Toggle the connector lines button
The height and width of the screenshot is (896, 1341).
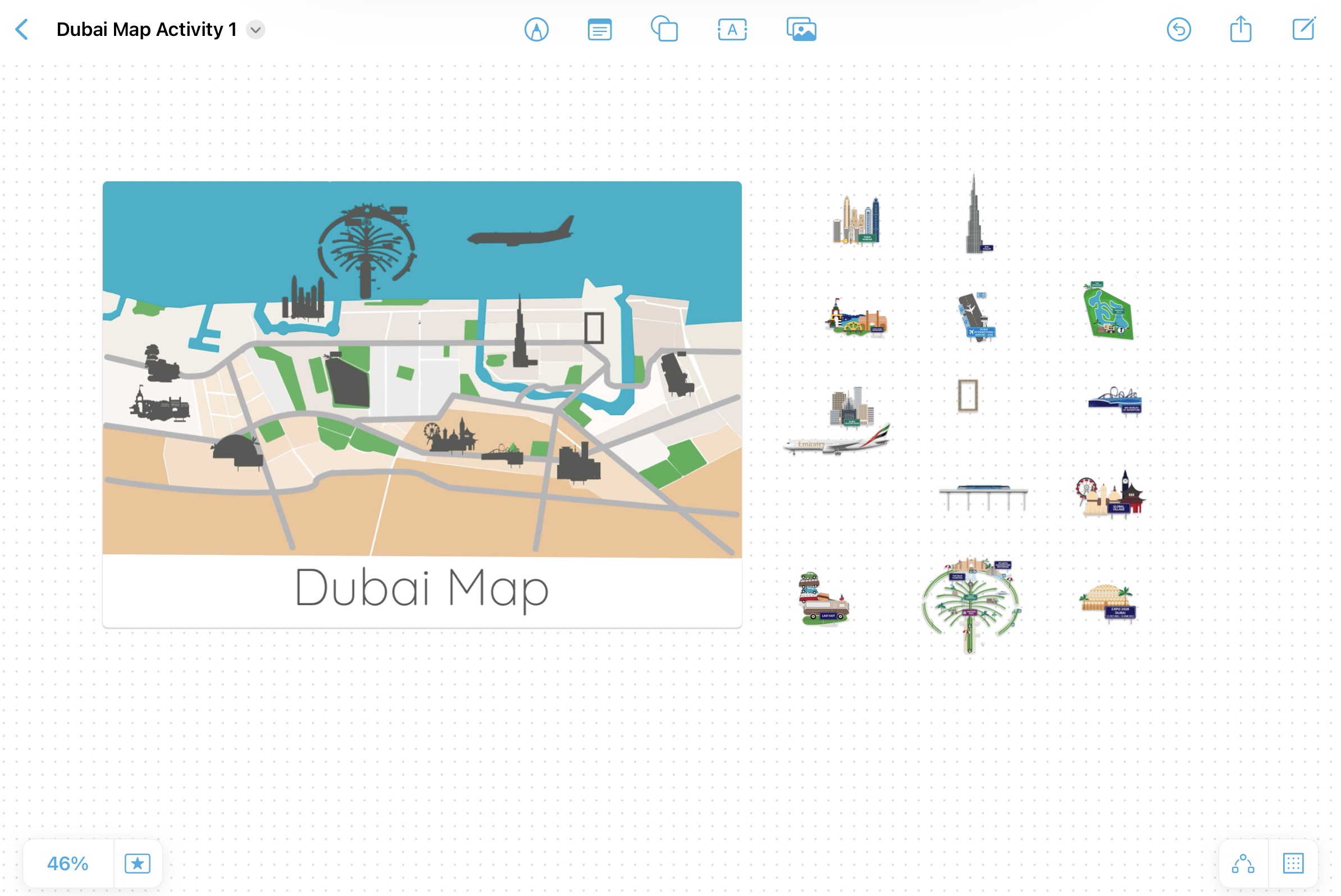coord(1243,863)
